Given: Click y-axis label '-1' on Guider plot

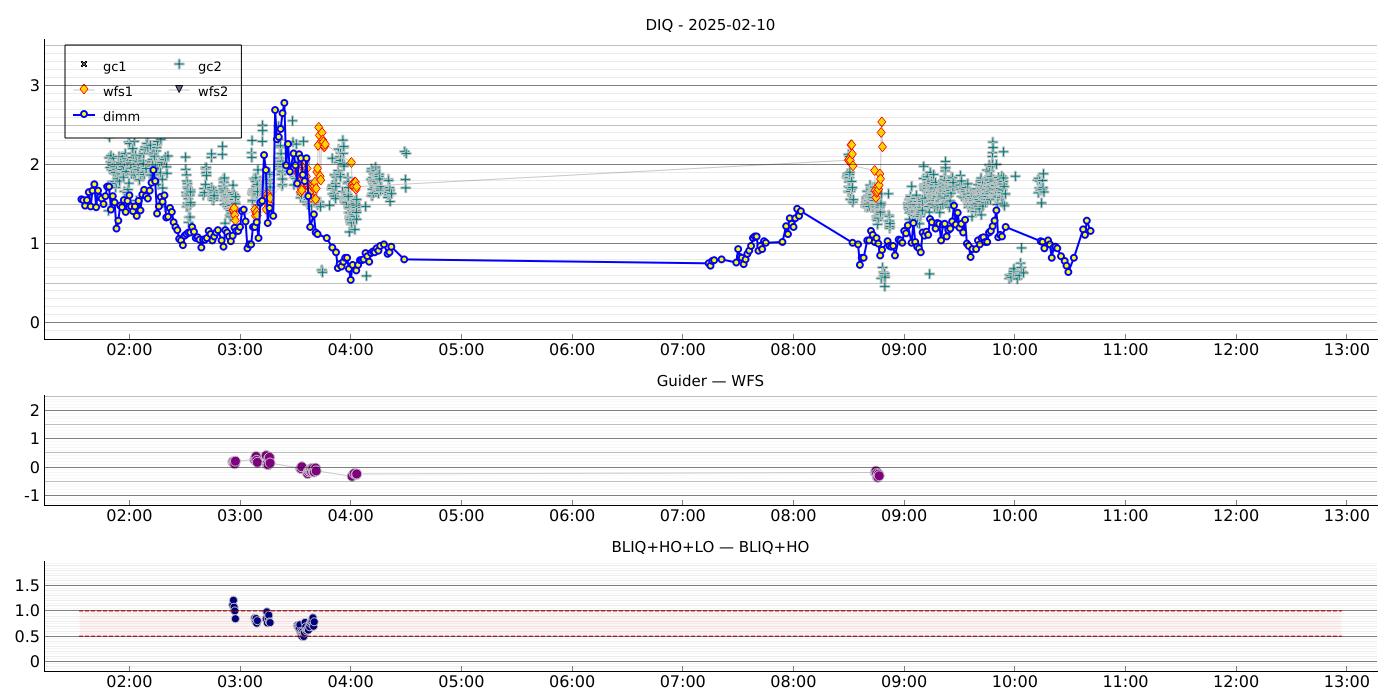Looking at the screenshot, I should (31, 496).
